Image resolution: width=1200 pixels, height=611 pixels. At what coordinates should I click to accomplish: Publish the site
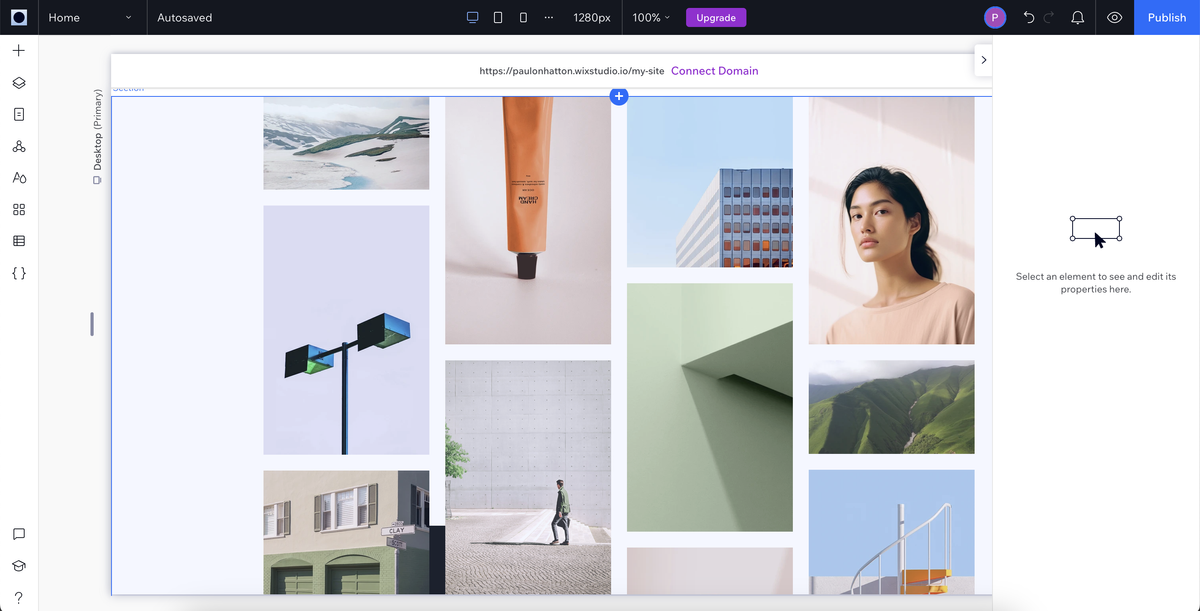point(1166,17)
